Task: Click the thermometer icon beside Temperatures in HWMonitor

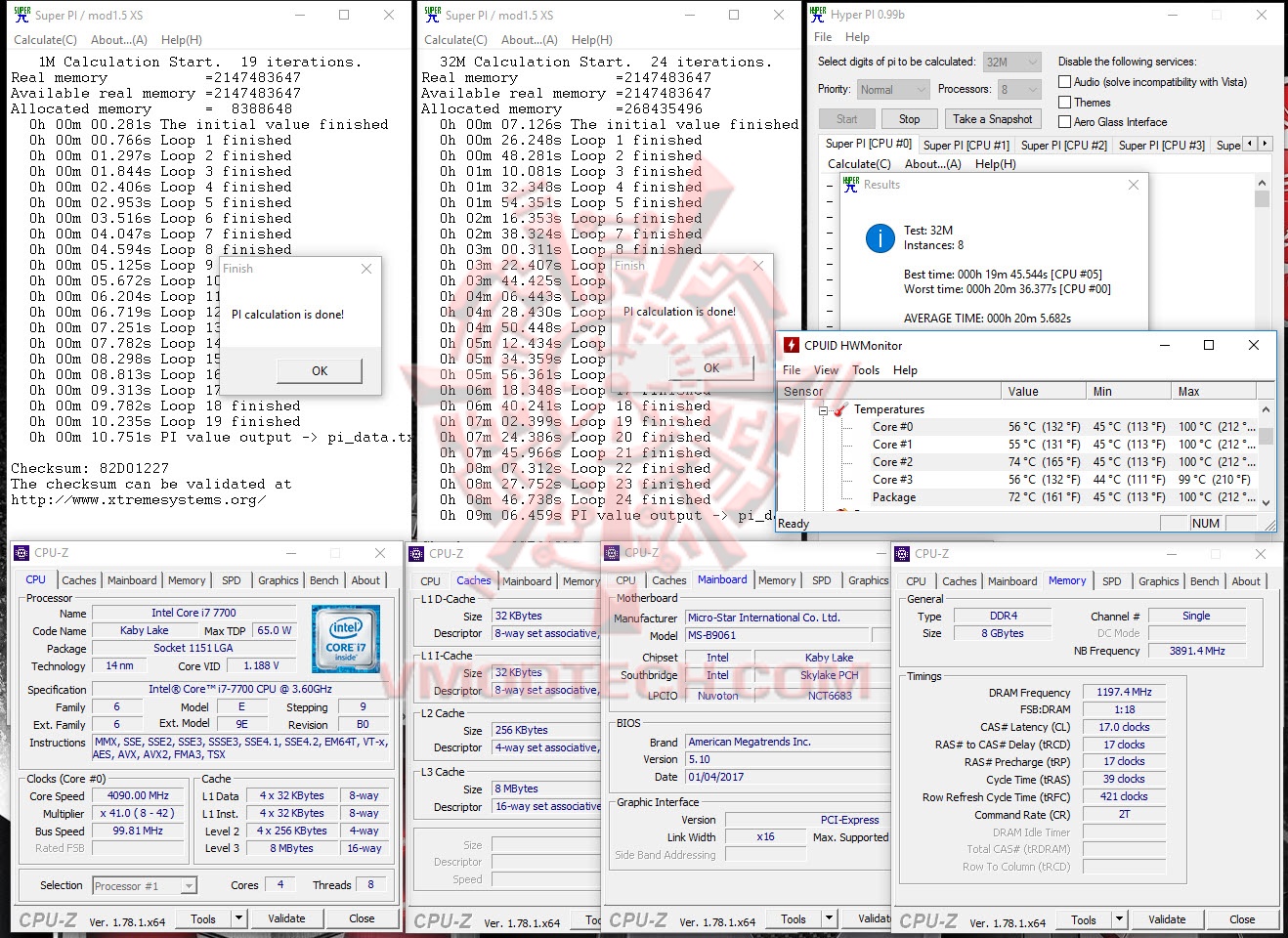Action: (x=839, y=410)
